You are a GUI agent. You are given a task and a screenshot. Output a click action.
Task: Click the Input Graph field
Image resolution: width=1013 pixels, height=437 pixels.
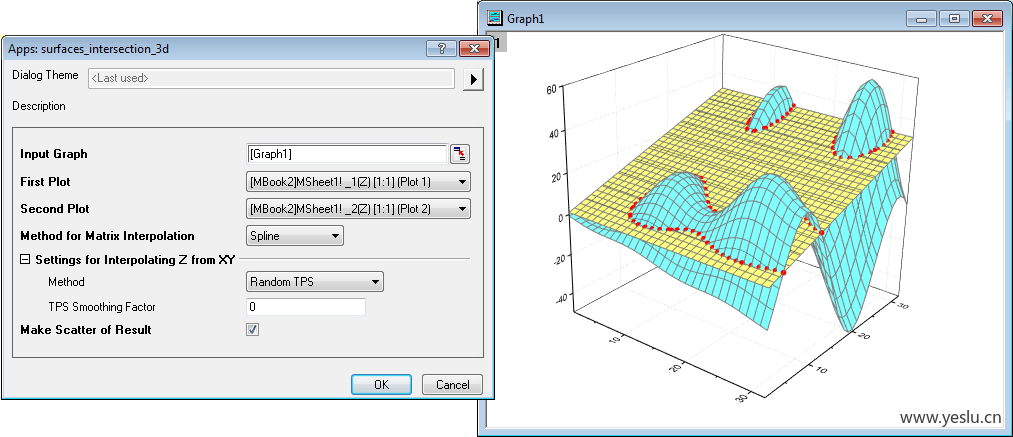[x=347, y=154]
